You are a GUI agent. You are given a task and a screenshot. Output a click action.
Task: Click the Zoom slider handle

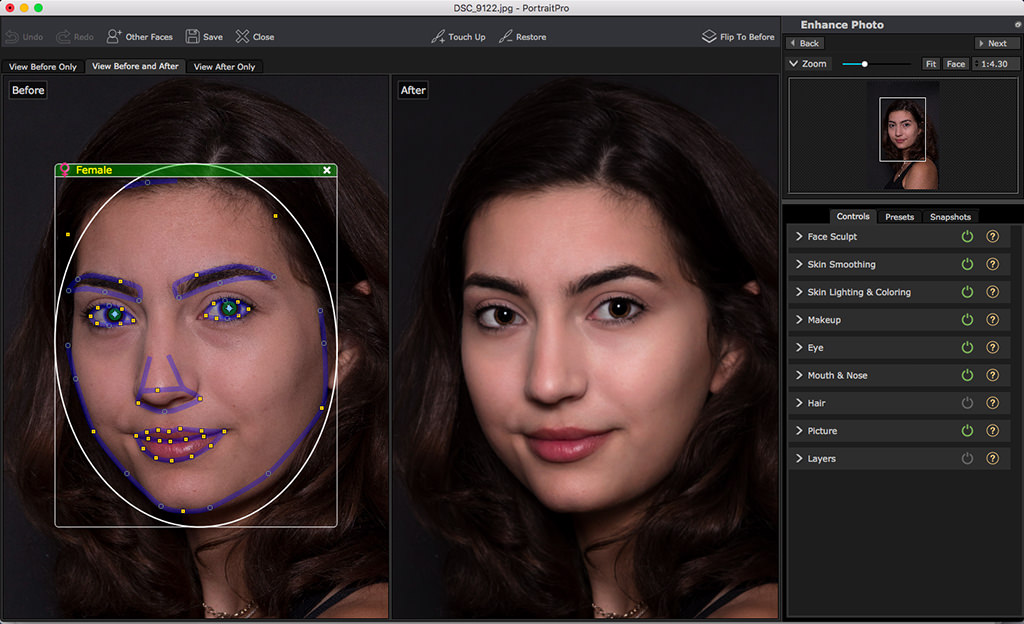(x=865, y=64)
